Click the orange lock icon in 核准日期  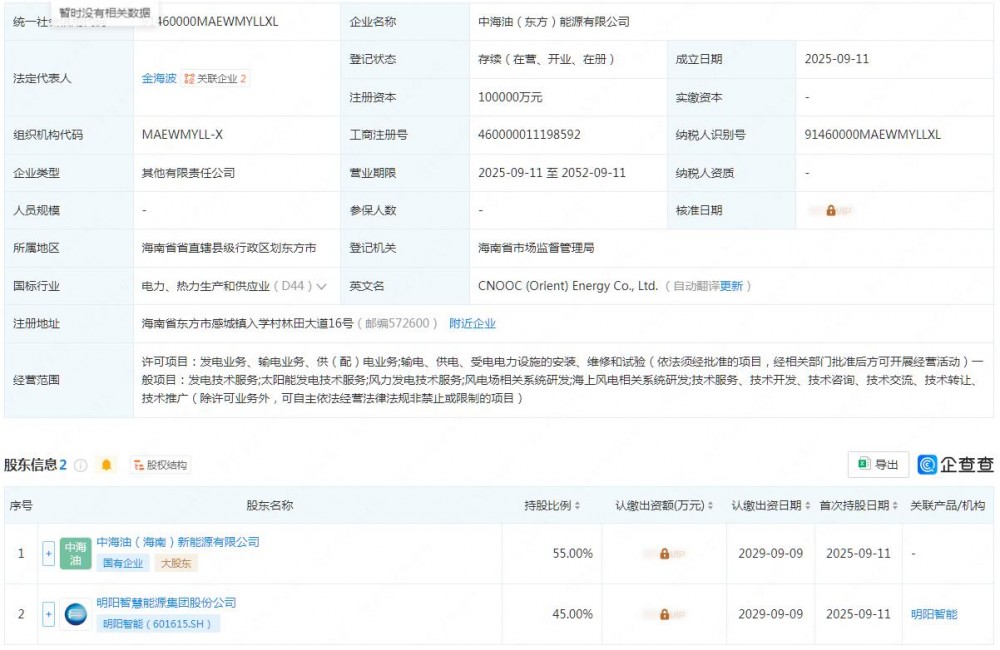833,210
